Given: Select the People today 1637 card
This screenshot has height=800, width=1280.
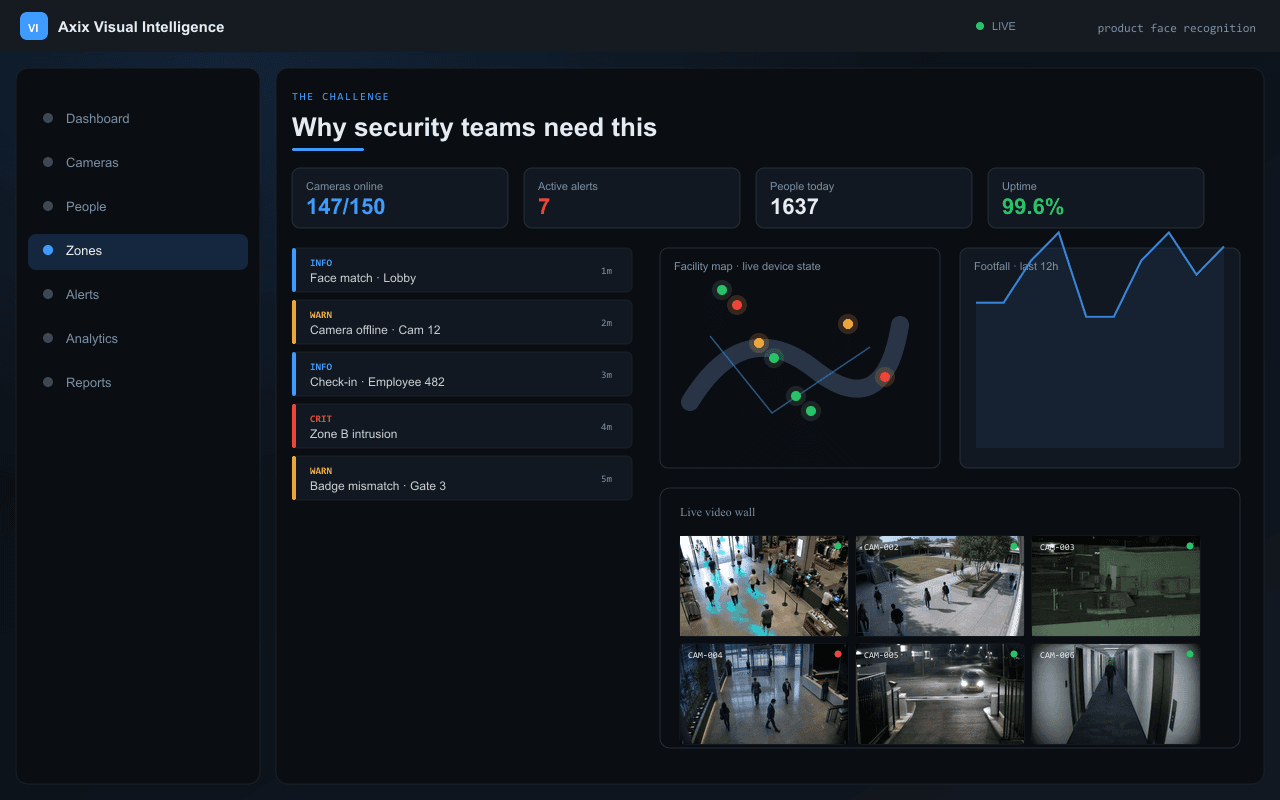Looking at the screenshot, I should tap(864, 198).
